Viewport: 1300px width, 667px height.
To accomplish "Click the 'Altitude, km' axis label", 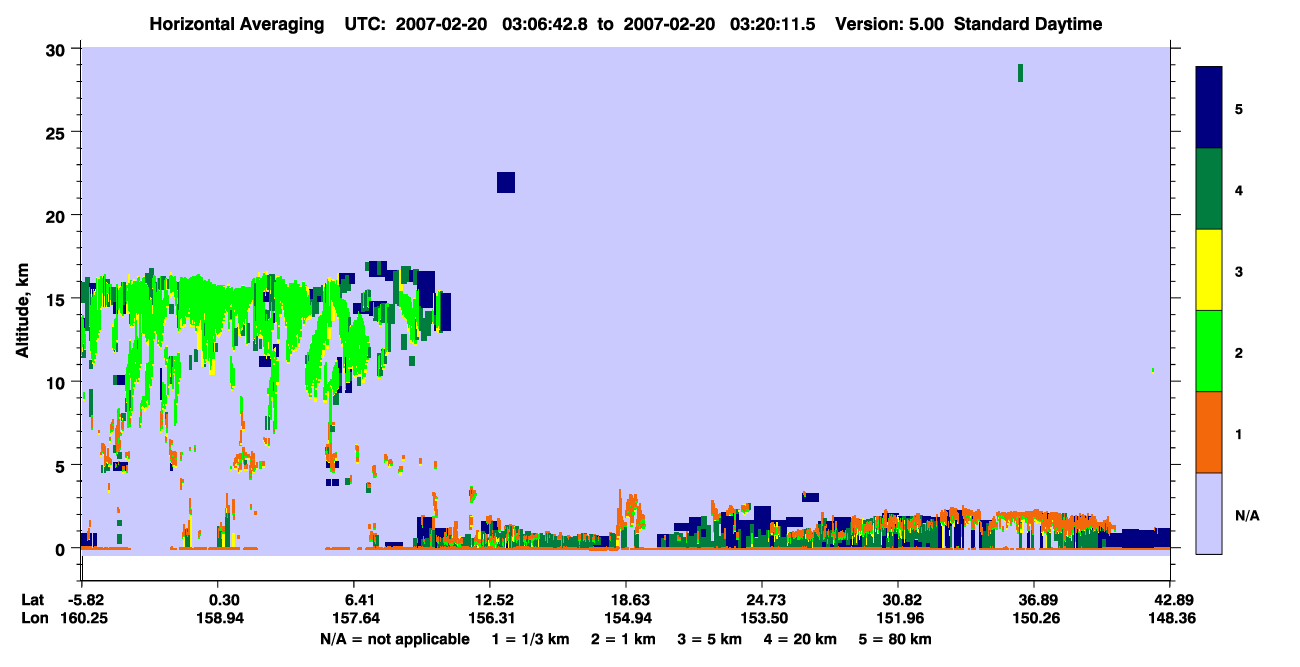I will coord(22,313).
